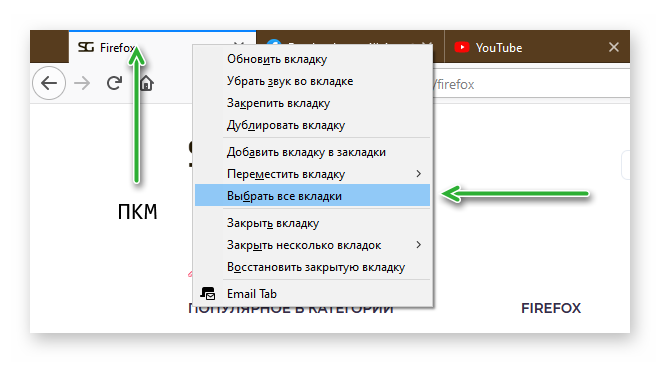This screenshot has height=367, width=660.
Task: Select Убрать звук во вкладке
Action: click(312, 81)
